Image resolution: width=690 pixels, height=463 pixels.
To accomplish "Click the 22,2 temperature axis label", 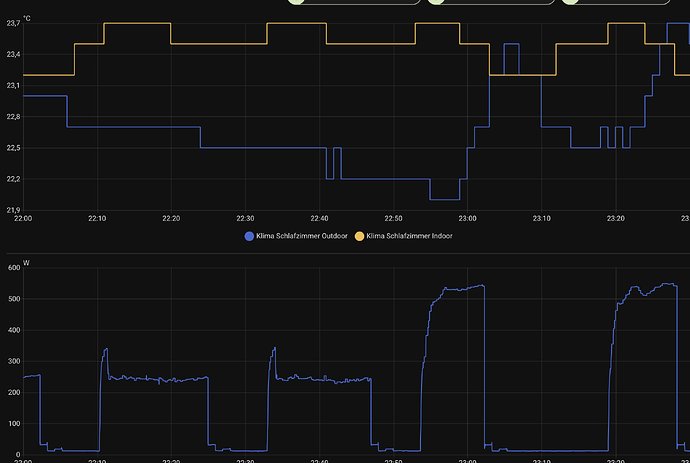I will click(x=13, y=179).
